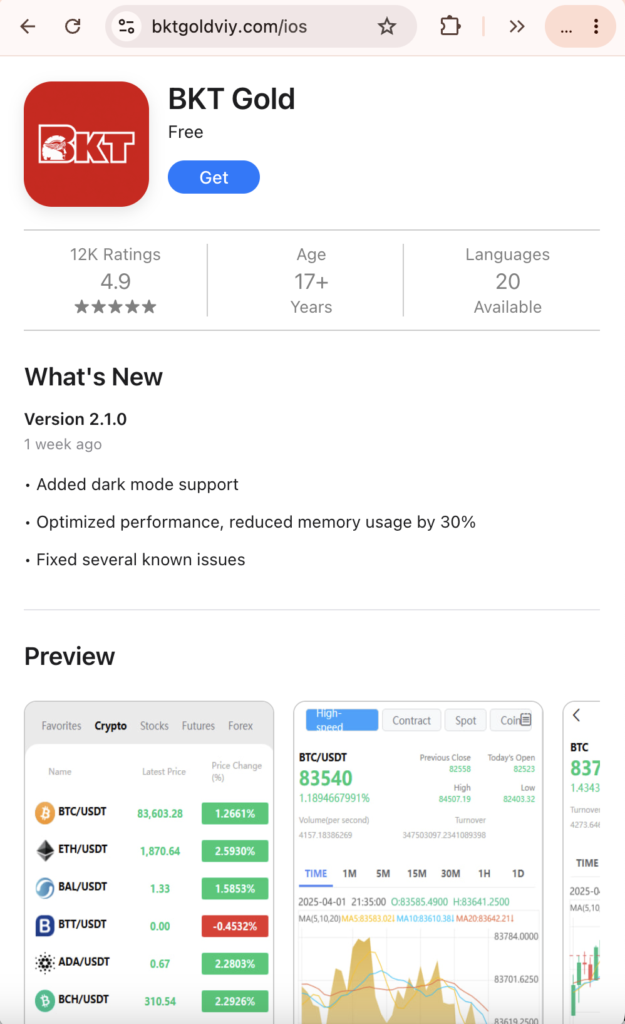Click the back chevron in third preview
Viewport: 625px width, 1024px height.
pos(576,715)
